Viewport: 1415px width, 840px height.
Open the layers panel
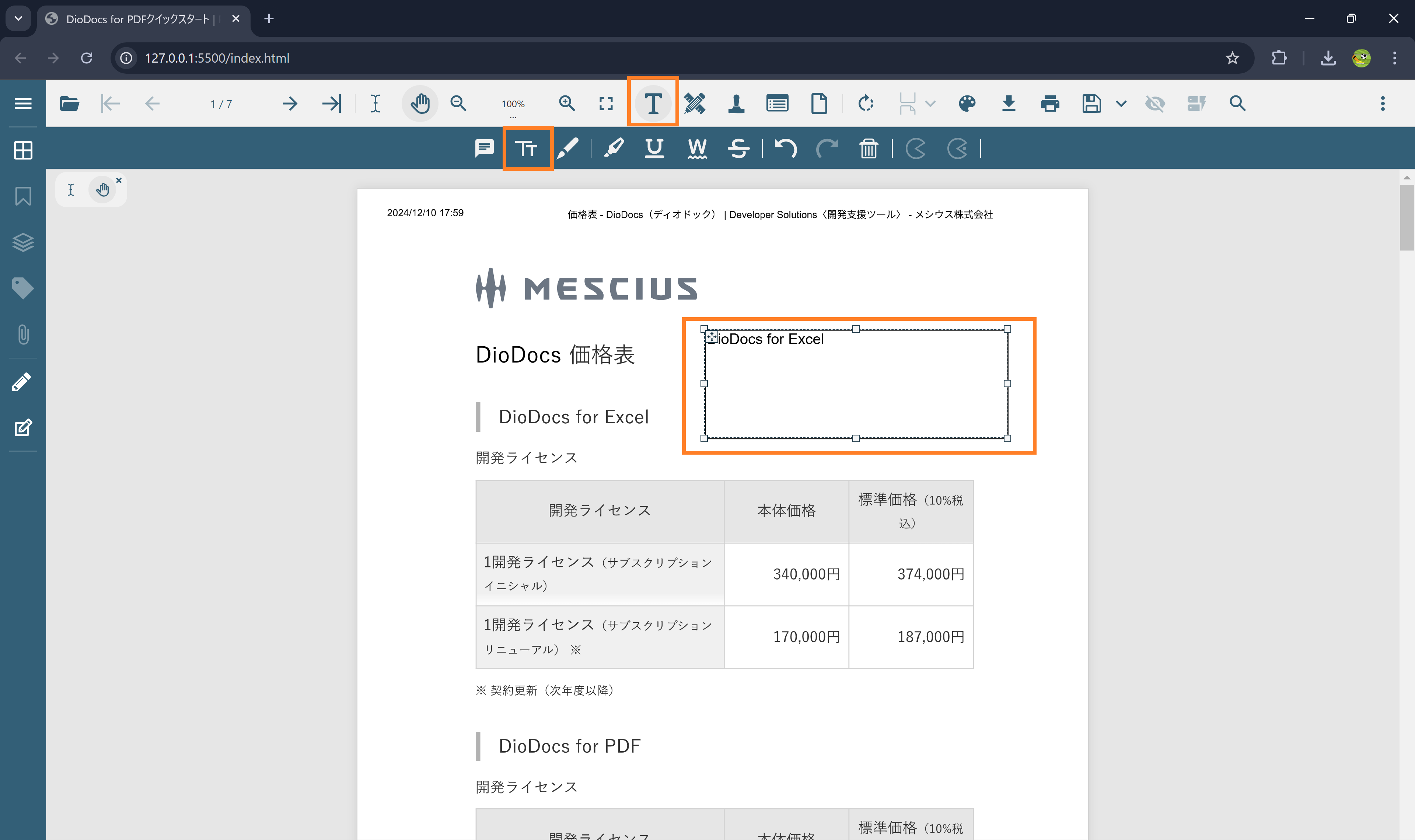click(x=22, y=242)
